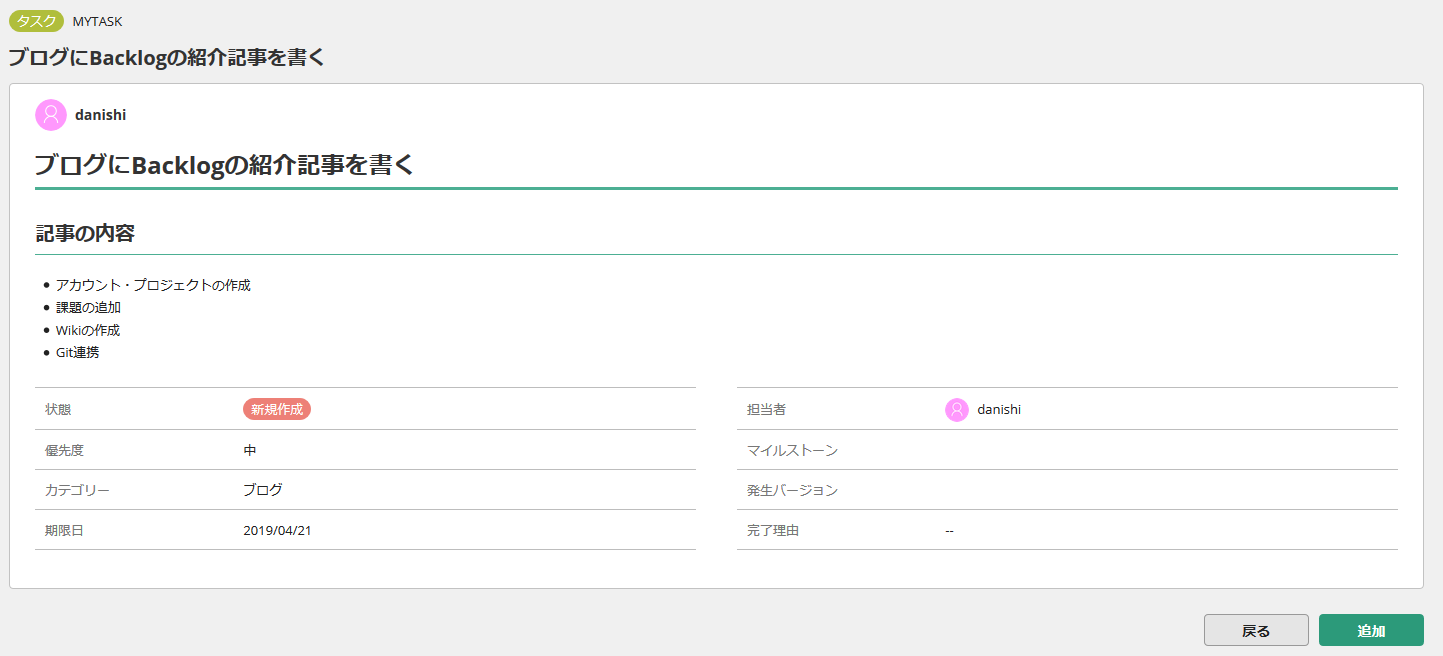Click the assignee name danishi
This screenshot has height=656, width=1443.
click(x=999, y=409)
